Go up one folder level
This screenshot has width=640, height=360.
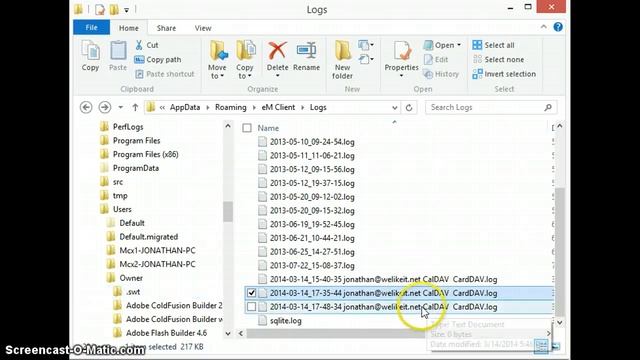tap(135, 107)
